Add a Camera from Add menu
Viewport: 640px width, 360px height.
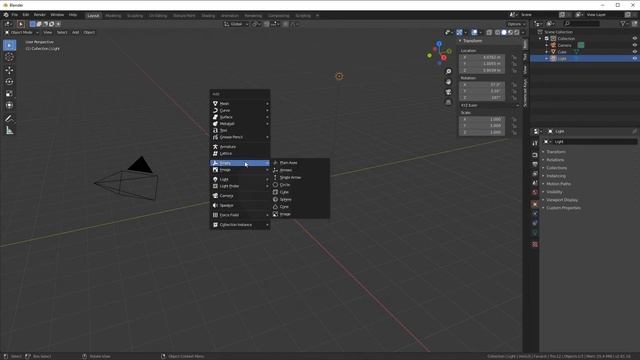(x=240, y=196)
